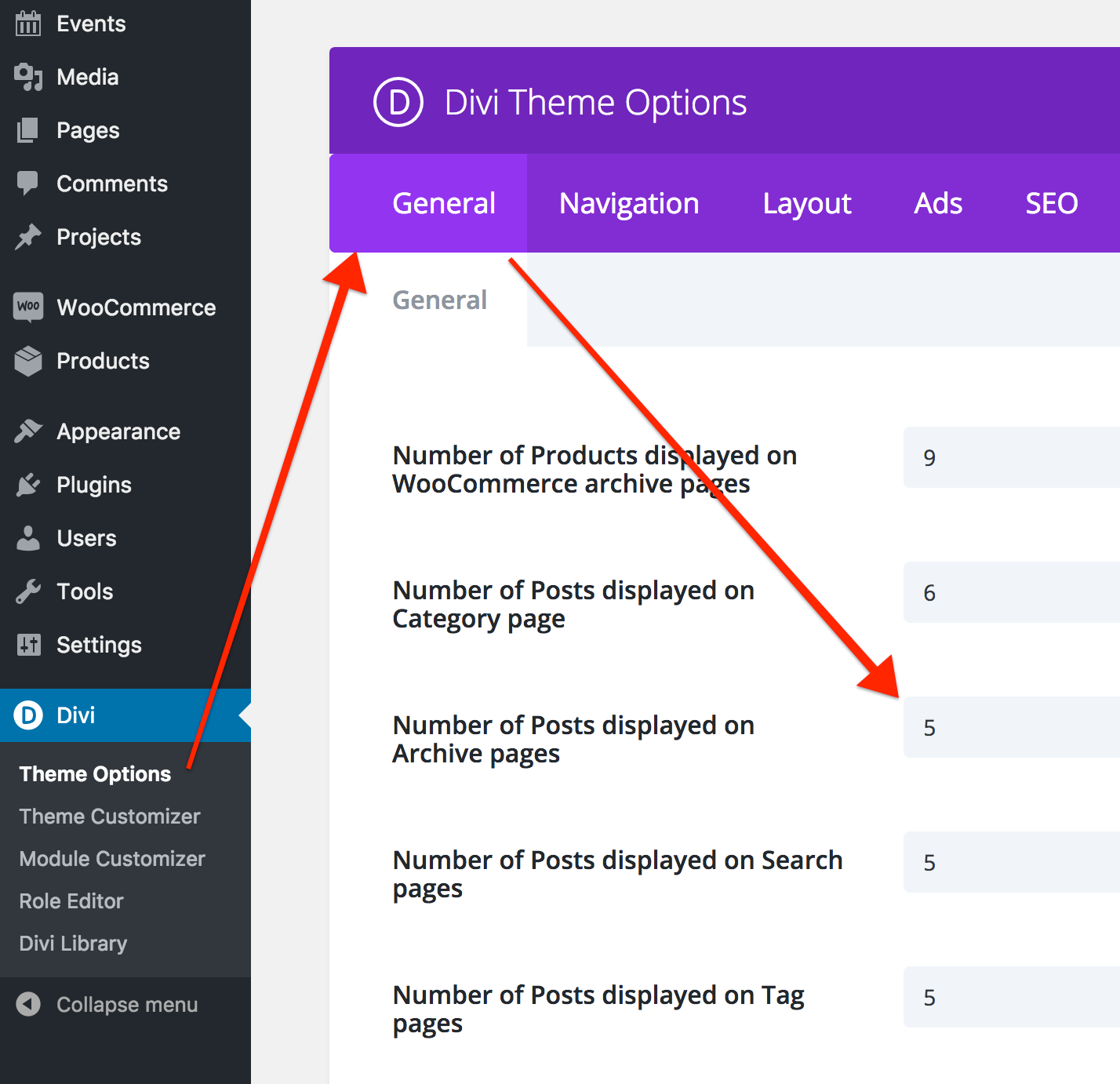The height and width of the screenshot is (1084, 1120).
Task: Click the Comments speech bubble icon
Action: pyautogui.click(x=28, y=184)
